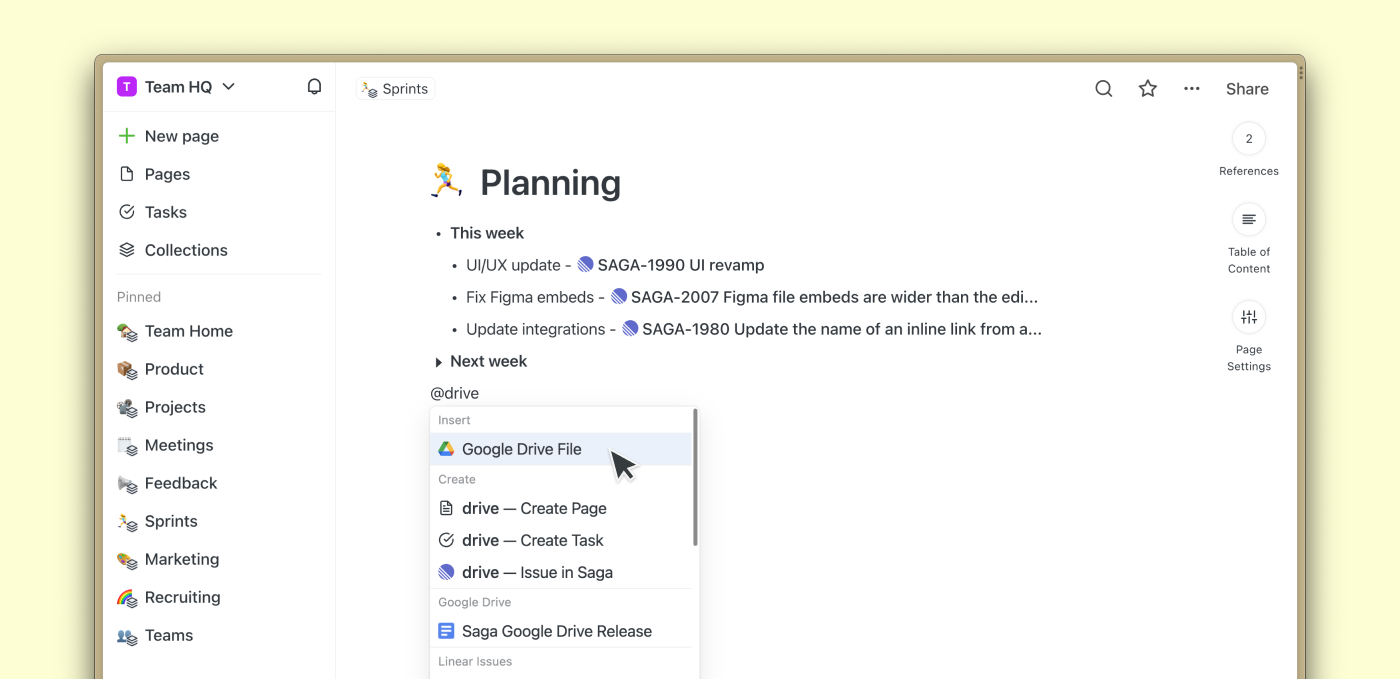This screenshot has width=1400, height=679.
Task: Select Google Drive File from insert menu
Action: click(x=521, y=449)
